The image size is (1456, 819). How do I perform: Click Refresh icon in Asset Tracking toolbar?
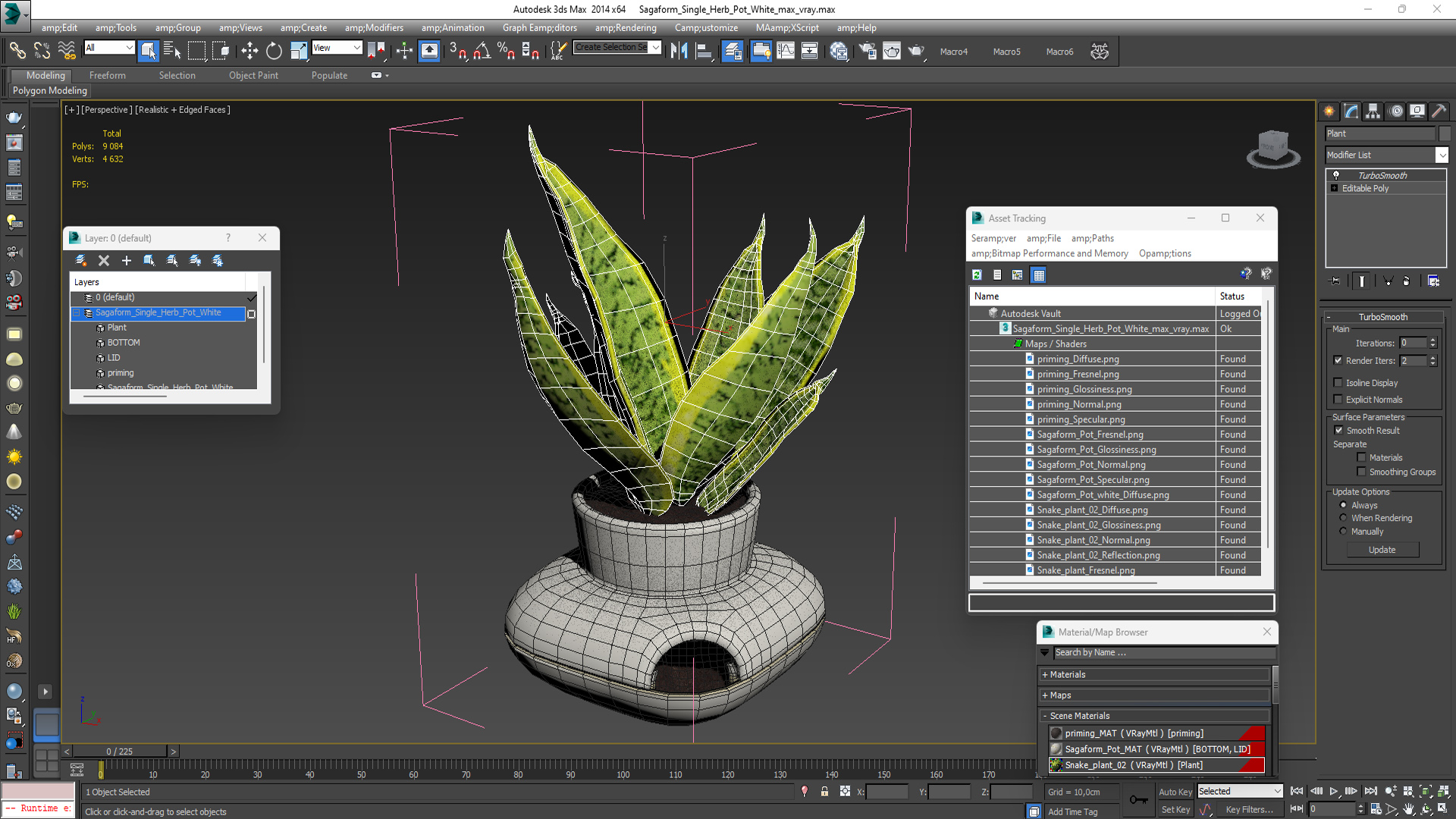tap(977, 275)
